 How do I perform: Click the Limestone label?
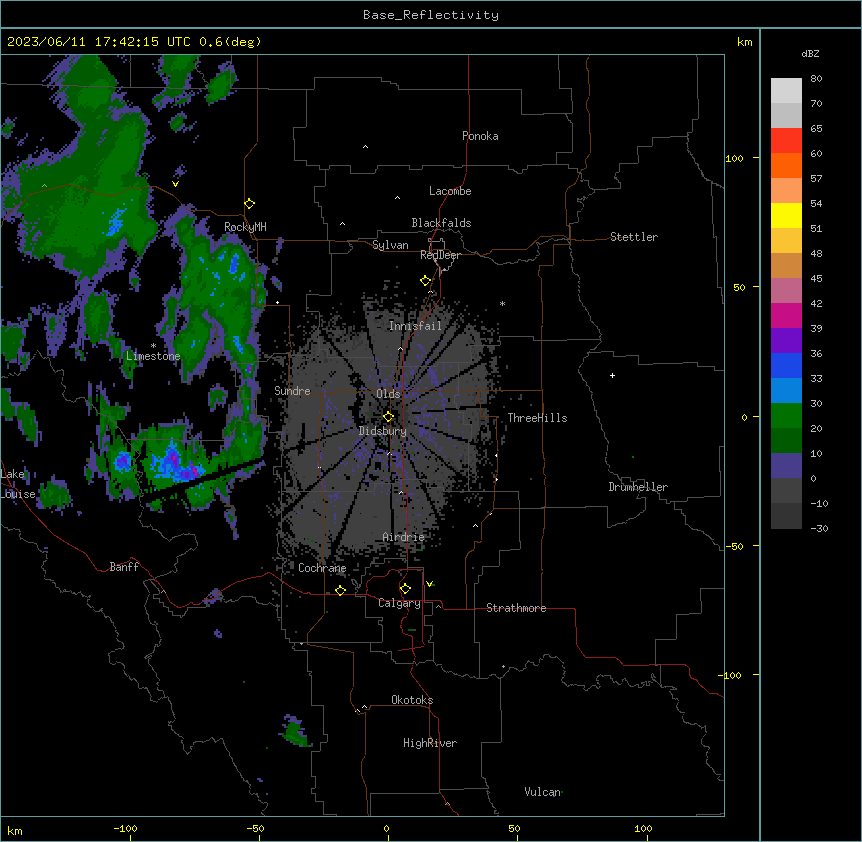pyautogui.click(x=153, y=356)
